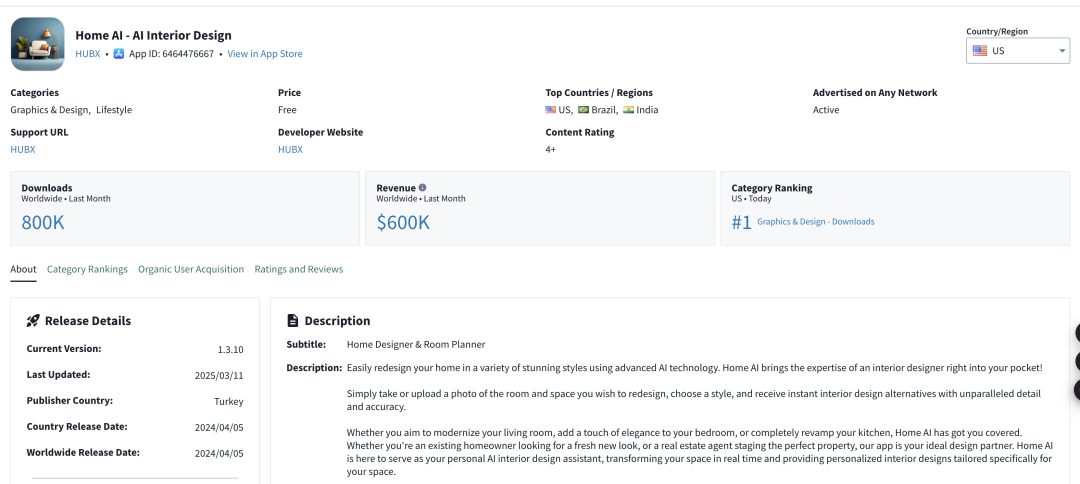Click the Active advertised status text
This screenshot has height=484, width=1080.
tap(826, 110)
